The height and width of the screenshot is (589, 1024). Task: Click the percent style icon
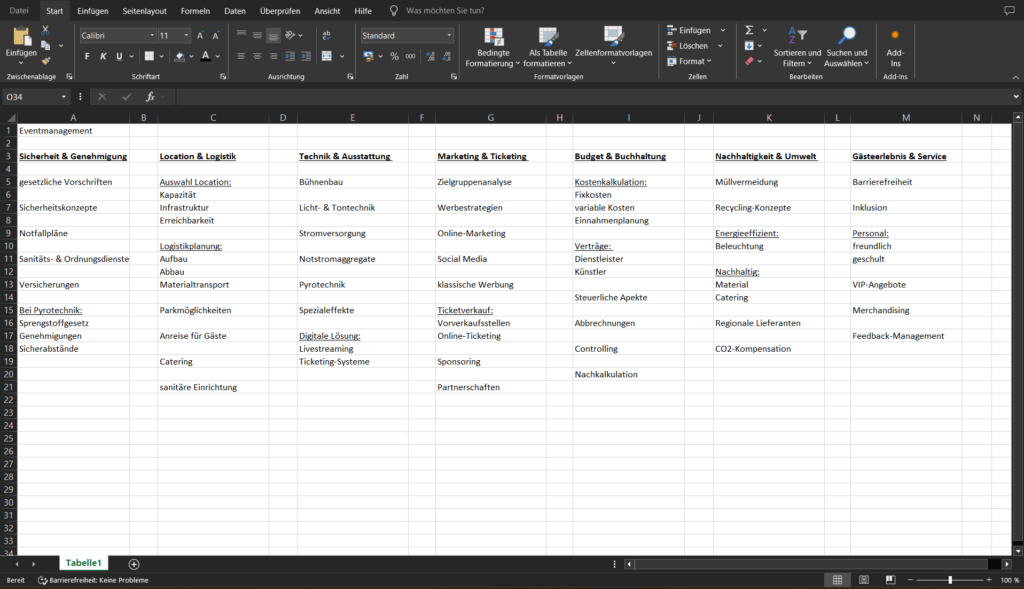[x=394, y=56]
